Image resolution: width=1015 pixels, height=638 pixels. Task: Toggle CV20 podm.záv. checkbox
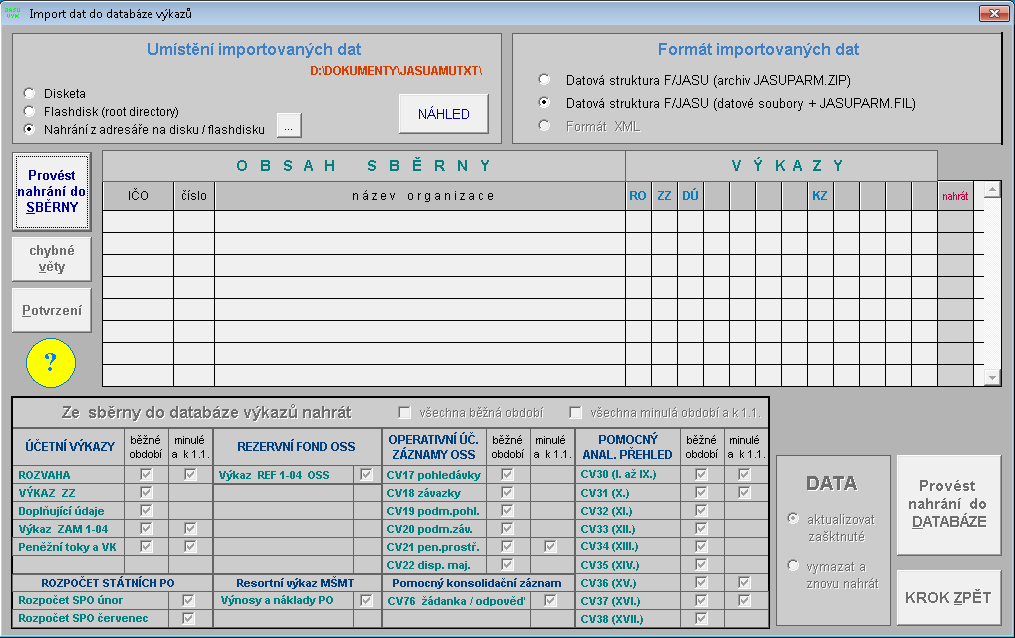[x=508, y=529]
